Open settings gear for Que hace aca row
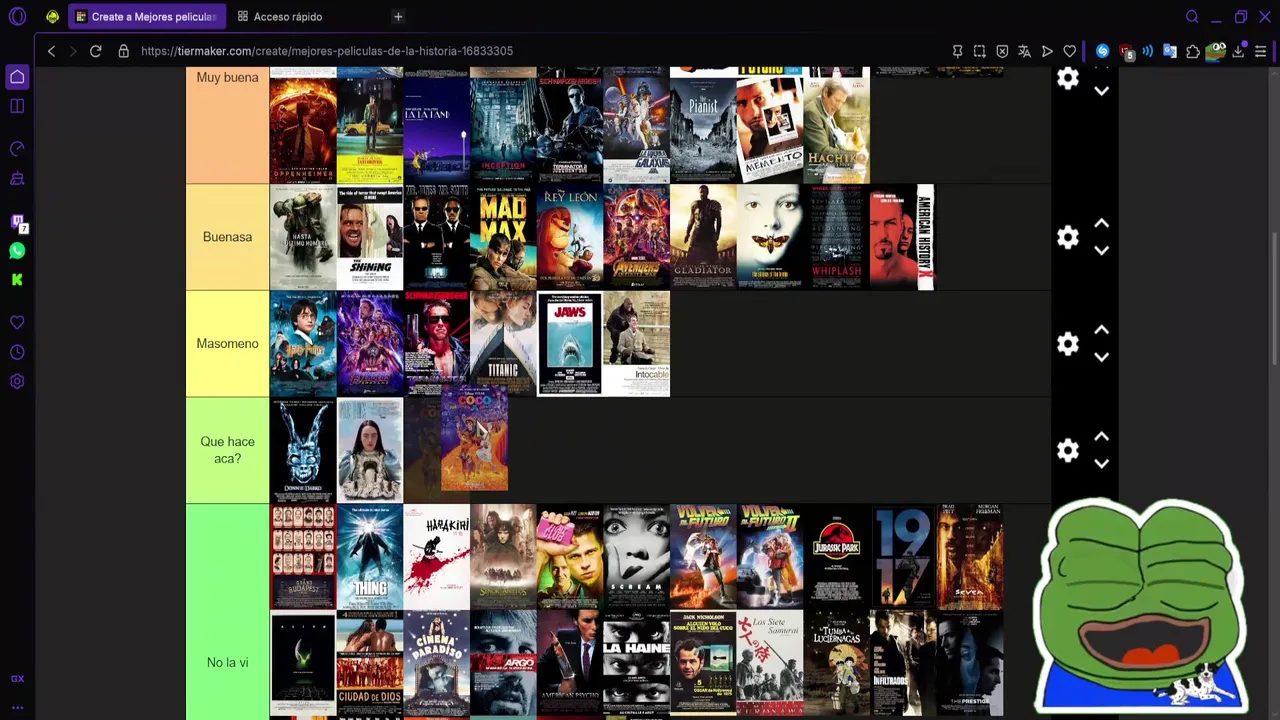1280x720 pixels. (x=1068, y=450)
